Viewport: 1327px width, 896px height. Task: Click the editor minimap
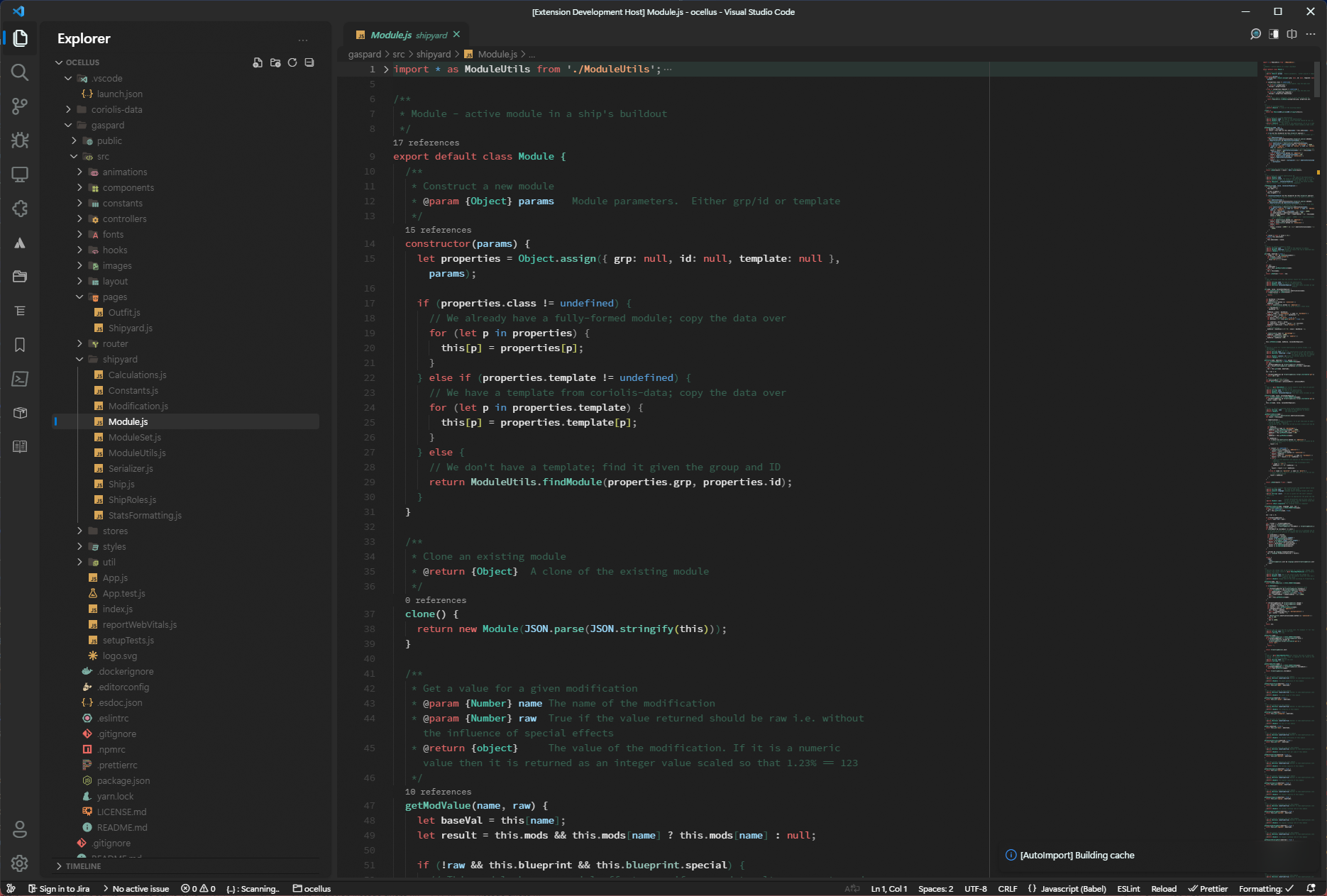(1289, 468)
